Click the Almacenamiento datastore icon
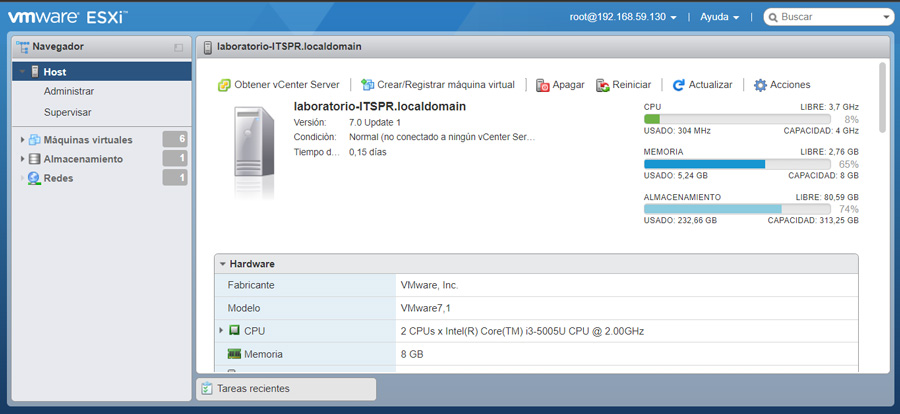 [34, 158]
